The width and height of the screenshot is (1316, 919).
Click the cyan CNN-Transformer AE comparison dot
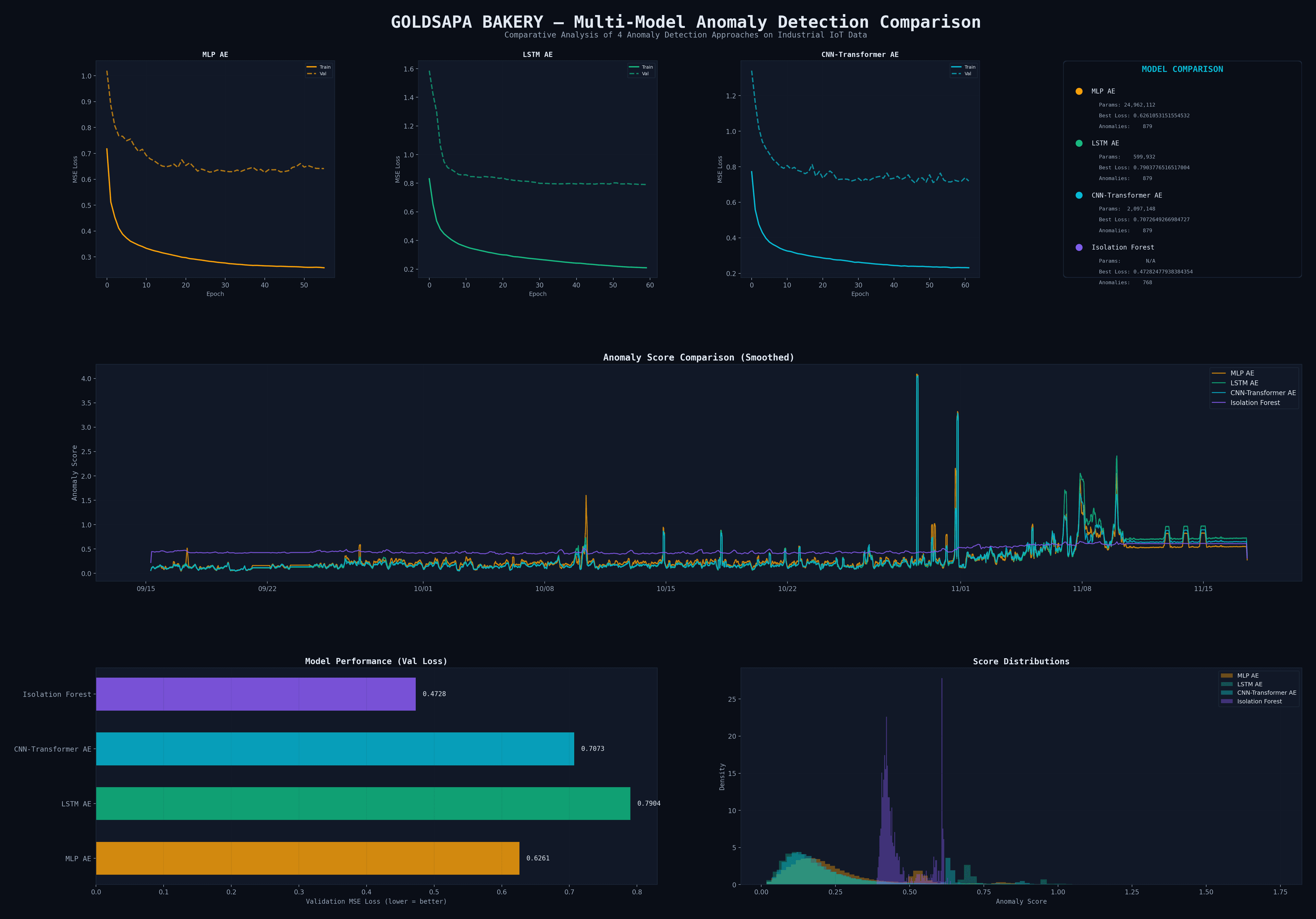pos(1079,195)
